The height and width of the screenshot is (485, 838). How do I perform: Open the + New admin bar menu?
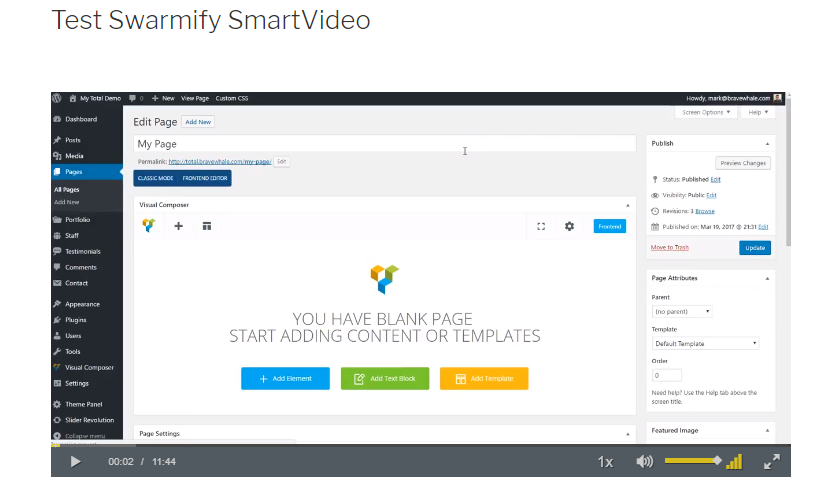pyautogui.click(x=163, y=98)
